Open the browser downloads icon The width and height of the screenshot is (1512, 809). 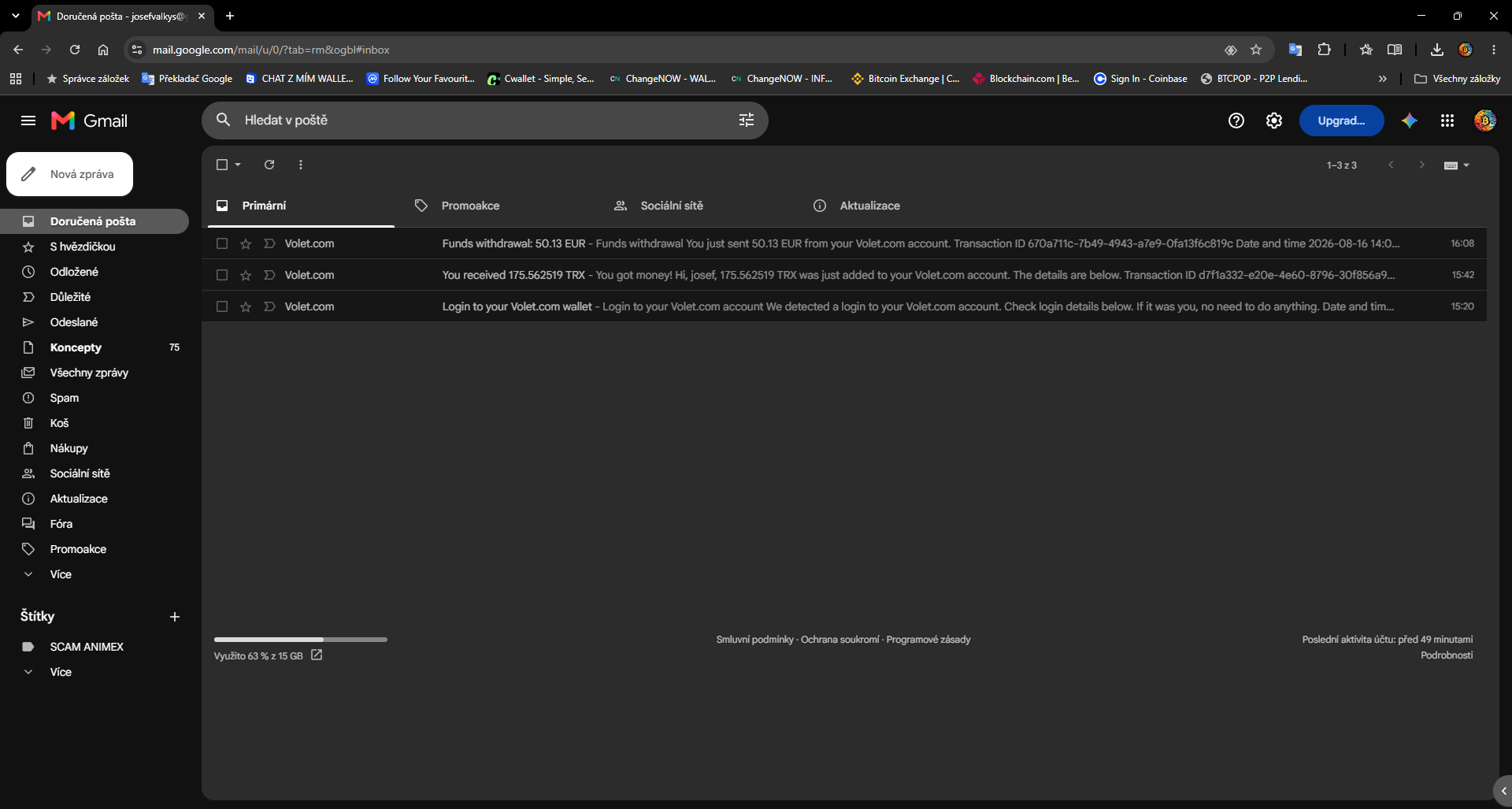pyautogui.click(x=1436, y=50)
